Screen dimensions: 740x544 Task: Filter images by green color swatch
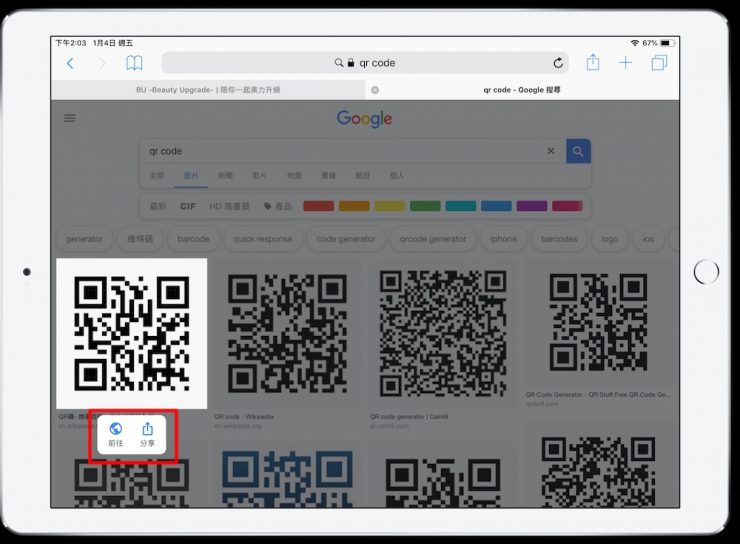(425, 206)
